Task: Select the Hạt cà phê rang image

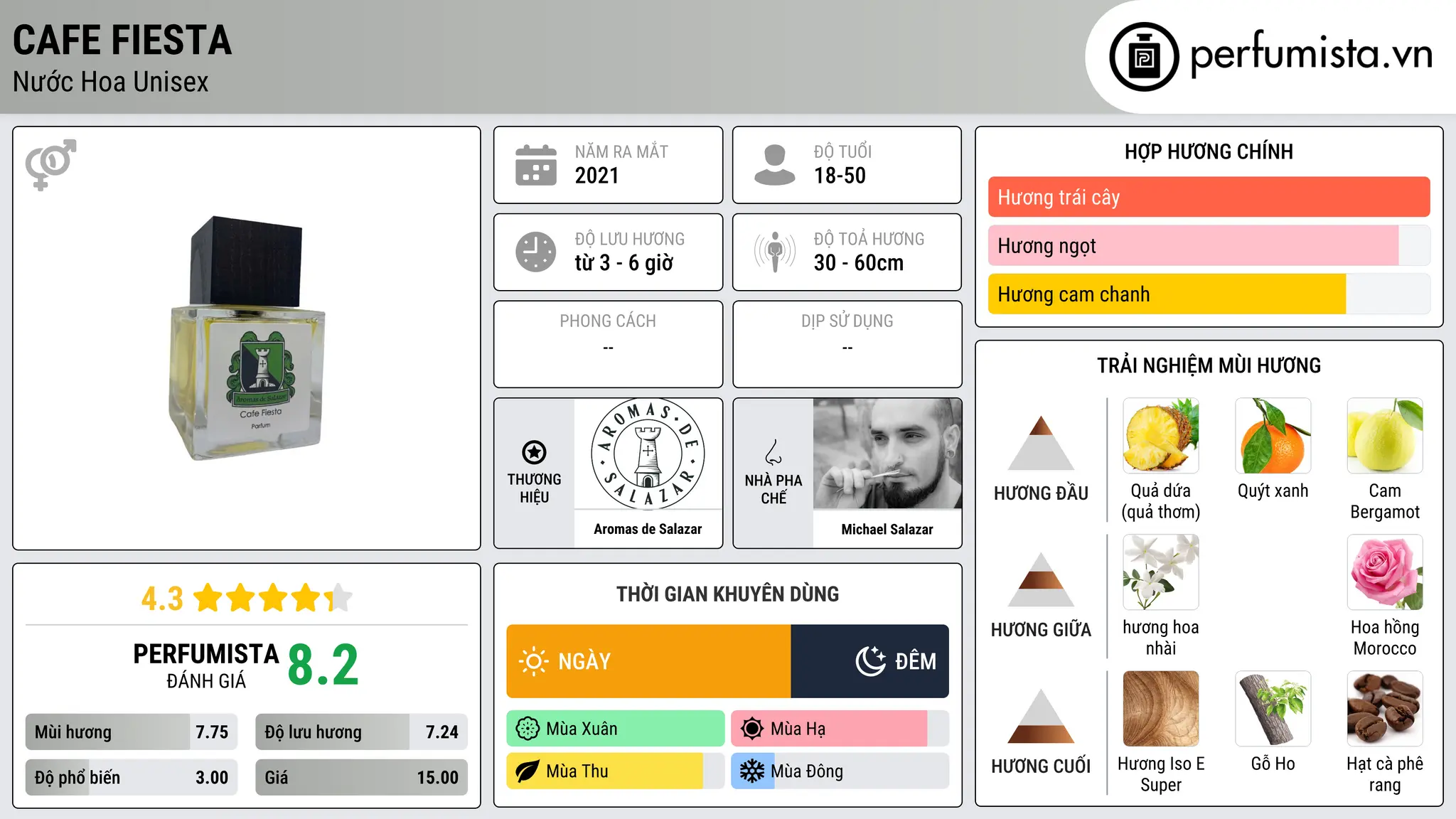Action: tap(1385, 709)
